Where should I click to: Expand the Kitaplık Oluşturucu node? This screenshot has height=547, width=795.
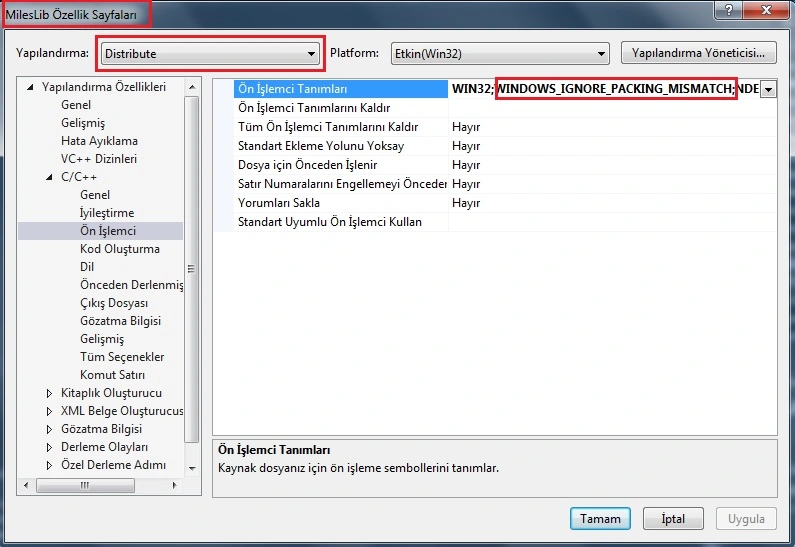(50, 393)
